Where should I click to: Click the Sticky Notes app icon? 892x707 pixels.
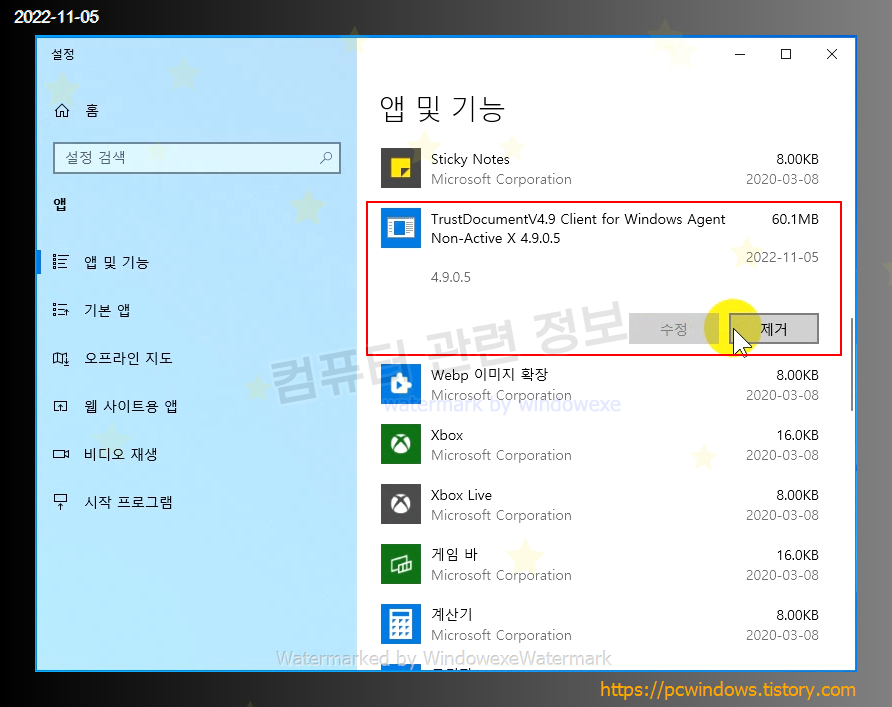coord(401,168)
